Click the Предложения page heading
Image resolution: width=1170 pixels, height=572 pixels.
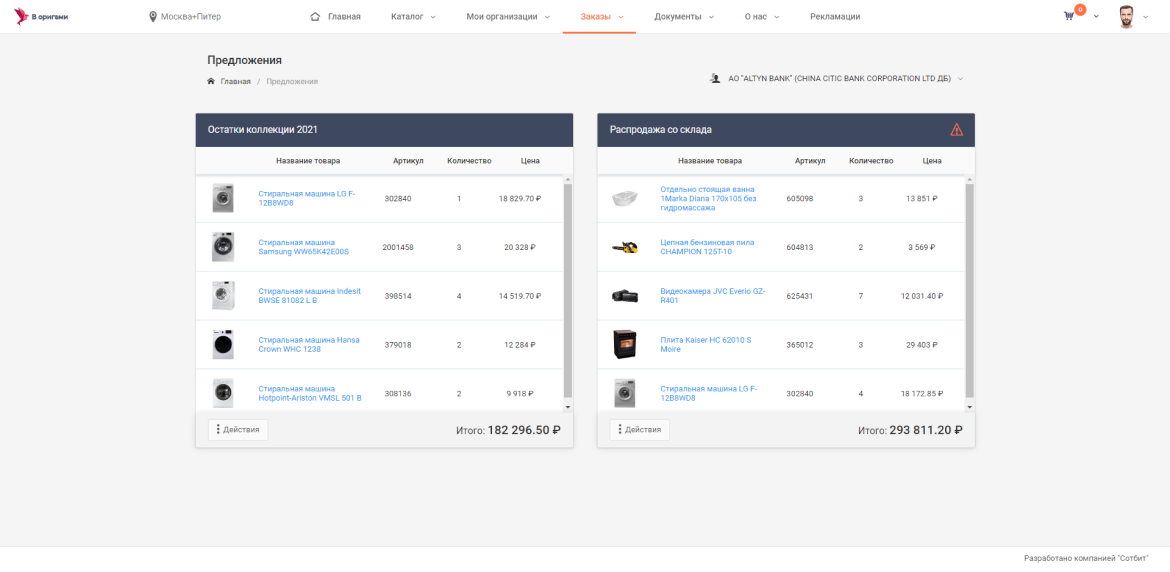245,60
